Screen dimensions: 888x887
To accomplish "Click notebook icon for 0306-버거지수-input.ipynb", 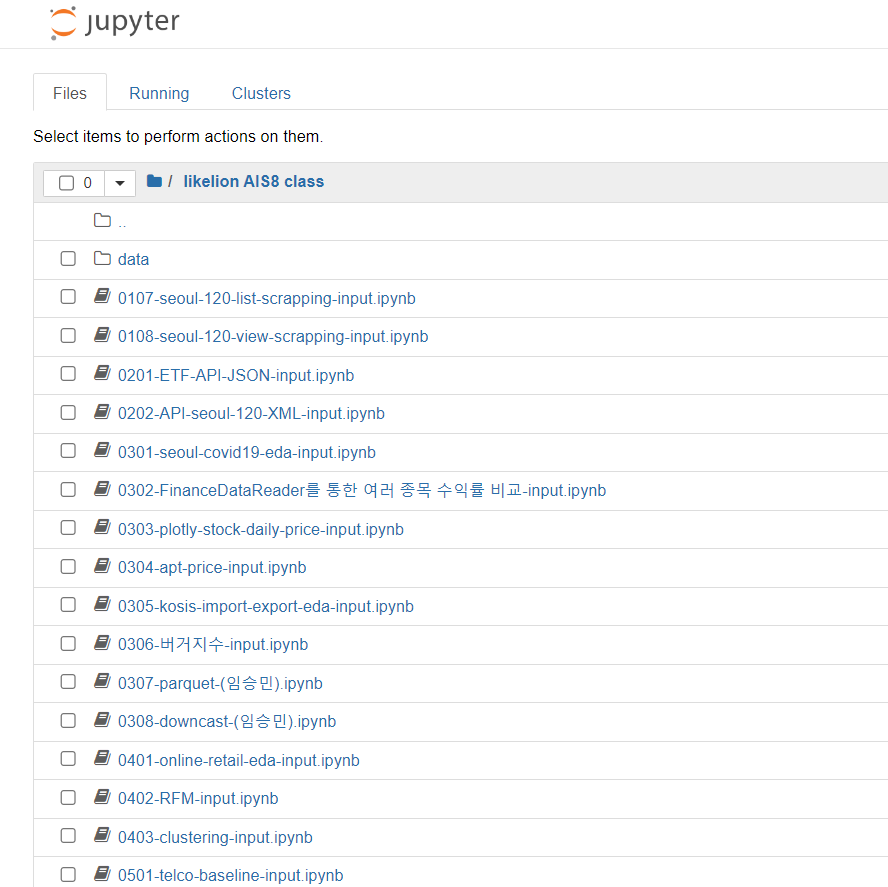I will (102, 643).
